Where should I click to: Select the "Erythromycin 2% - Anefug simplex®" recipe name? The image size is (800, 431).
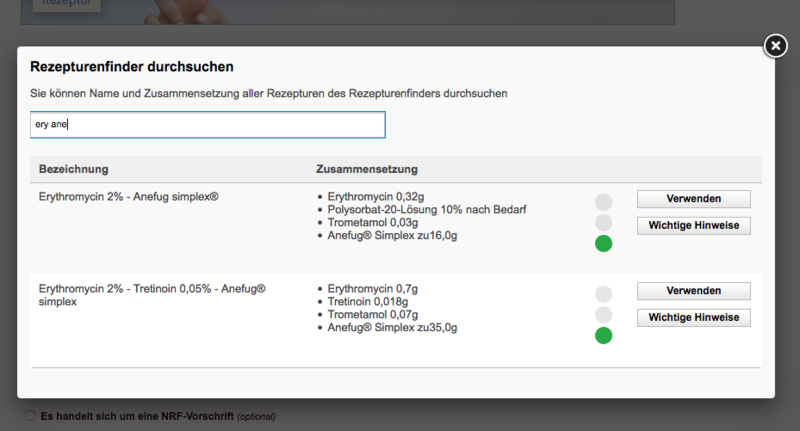click(x=128, y=197)
